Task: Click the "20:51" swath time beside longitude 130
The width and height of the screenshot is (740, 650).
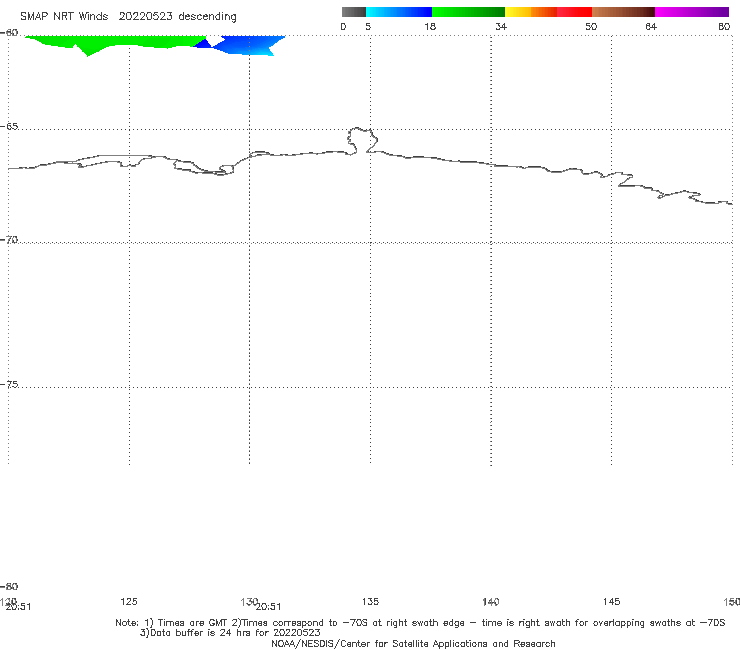Action: [269, 607]
